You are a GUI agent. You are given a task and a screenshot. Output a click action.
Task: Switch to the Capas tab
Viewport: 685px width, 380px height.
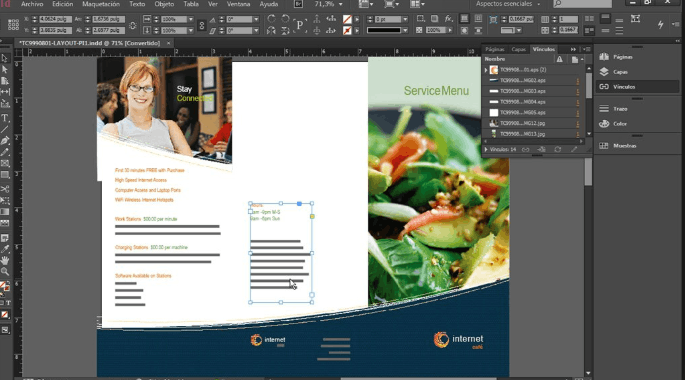519,49
